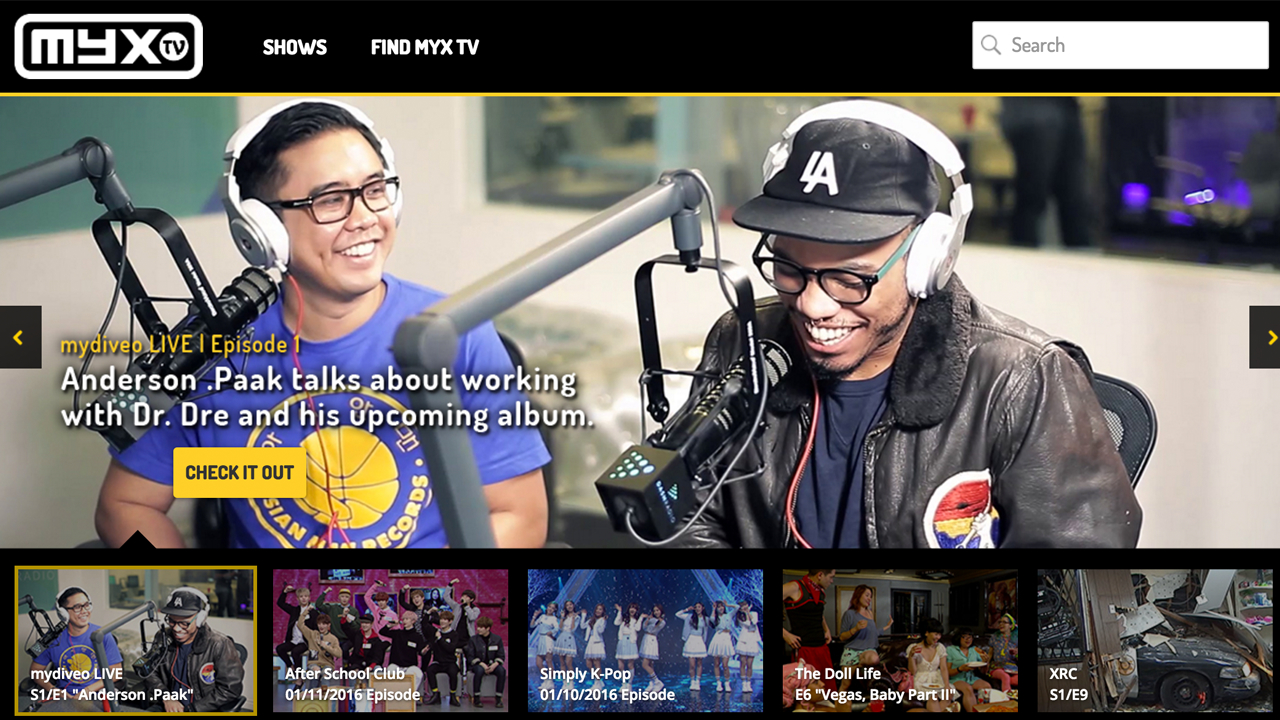Go to next slide arrow
This screenshot has width=1280, height=720.
(1265, 337)
